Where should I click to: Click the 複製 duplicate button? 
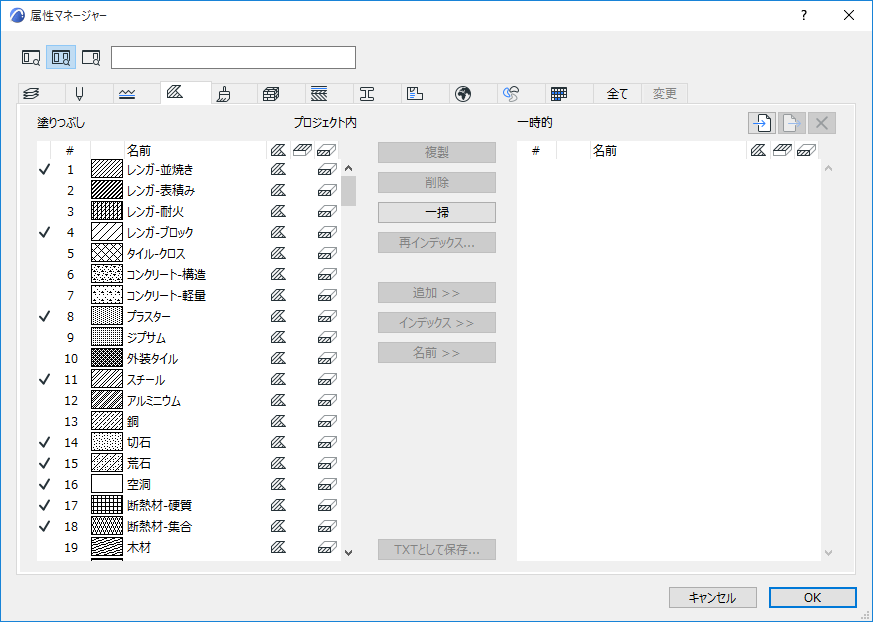436,151
